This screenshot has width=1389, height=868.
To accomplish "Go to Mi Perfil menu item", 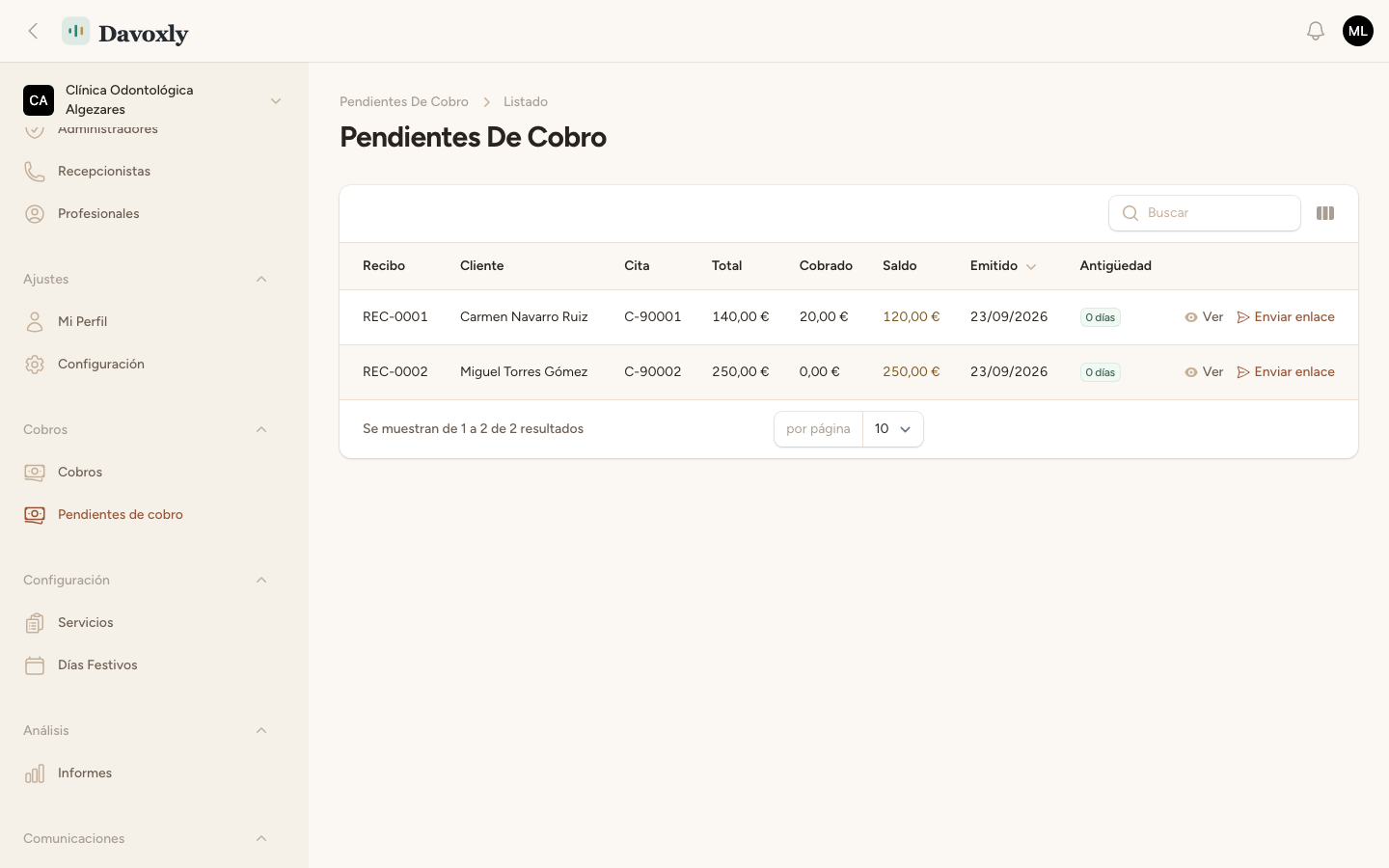I will (82, 322).
